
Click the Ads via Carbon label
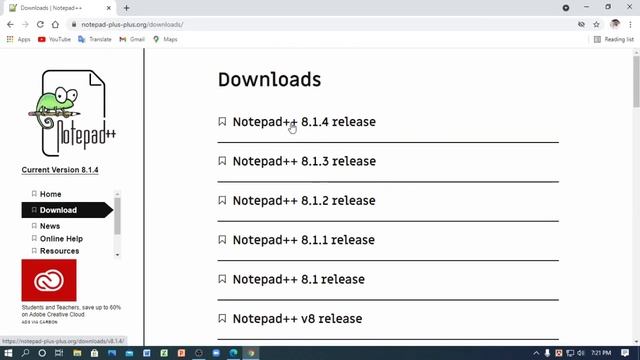pos(40,322)
